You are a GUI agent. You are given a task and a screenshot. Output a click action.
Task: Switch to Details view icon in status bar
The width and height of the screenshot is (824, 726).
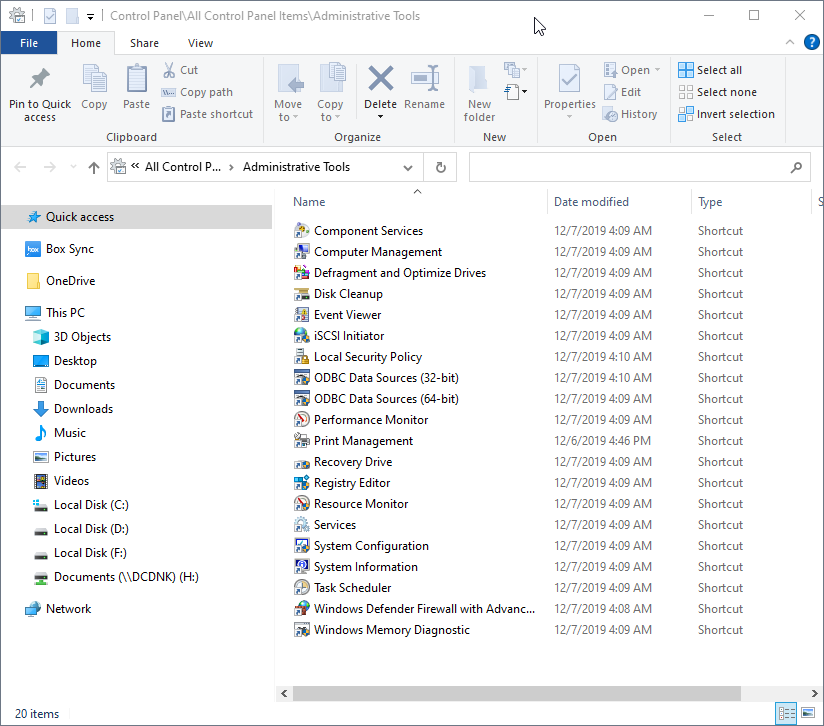point(786,713)
